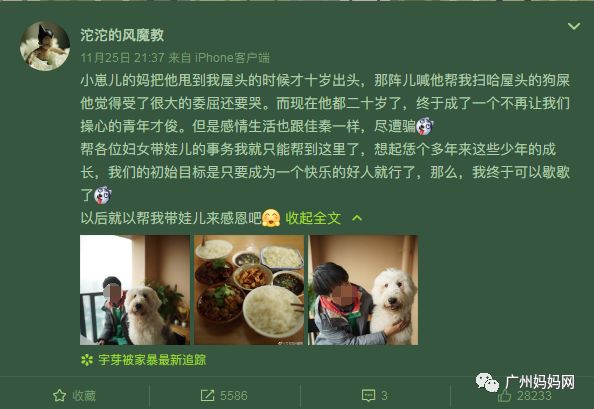The height and width of the screenshot is (409, 594).
Task: Click the green topic flower icon
Action: (87, 360)
